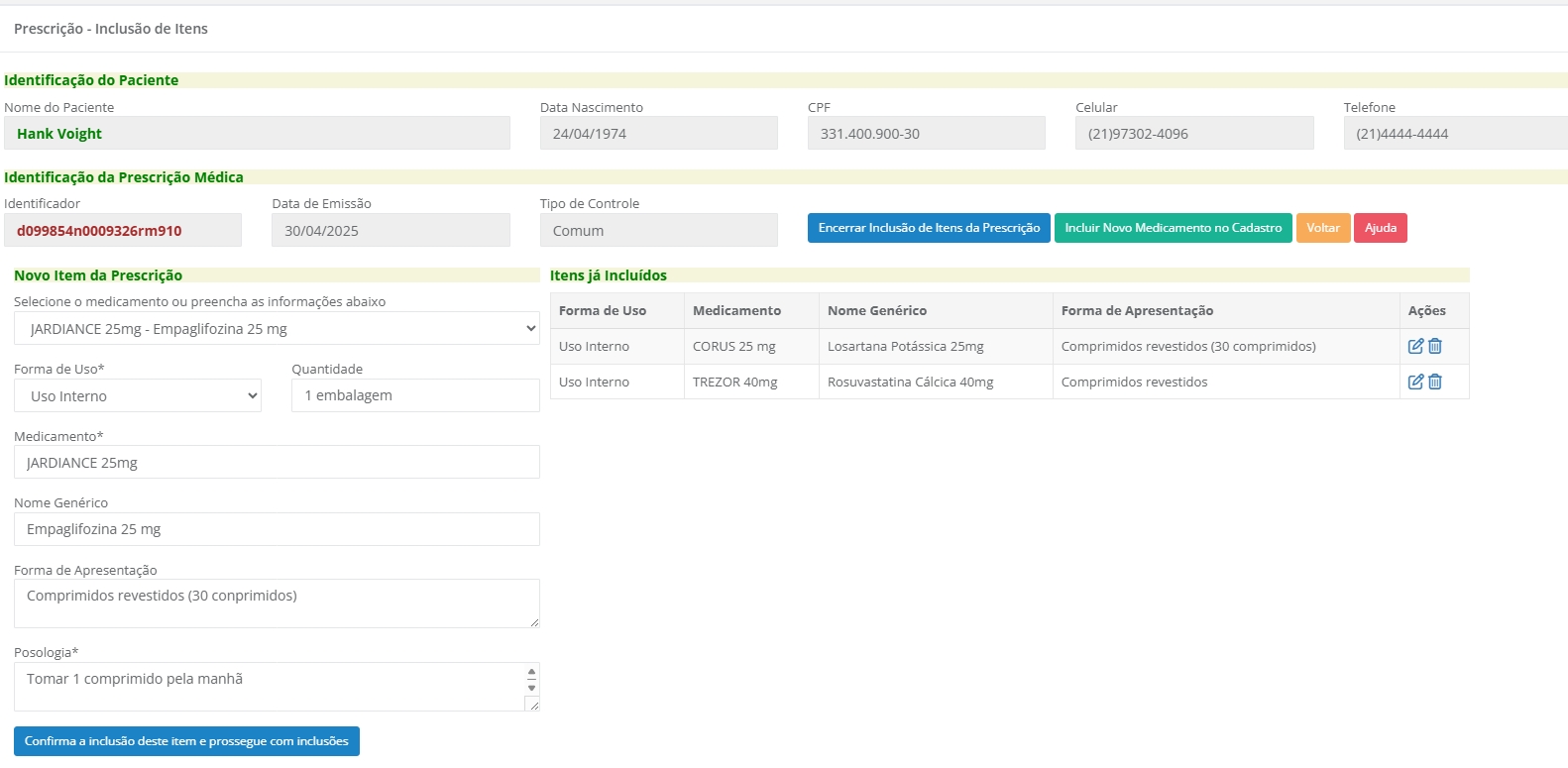Click Uso Interno cell in the CORUS row
The width and height of the screenshot is (1568, 768).
click(x=617, y=346)
